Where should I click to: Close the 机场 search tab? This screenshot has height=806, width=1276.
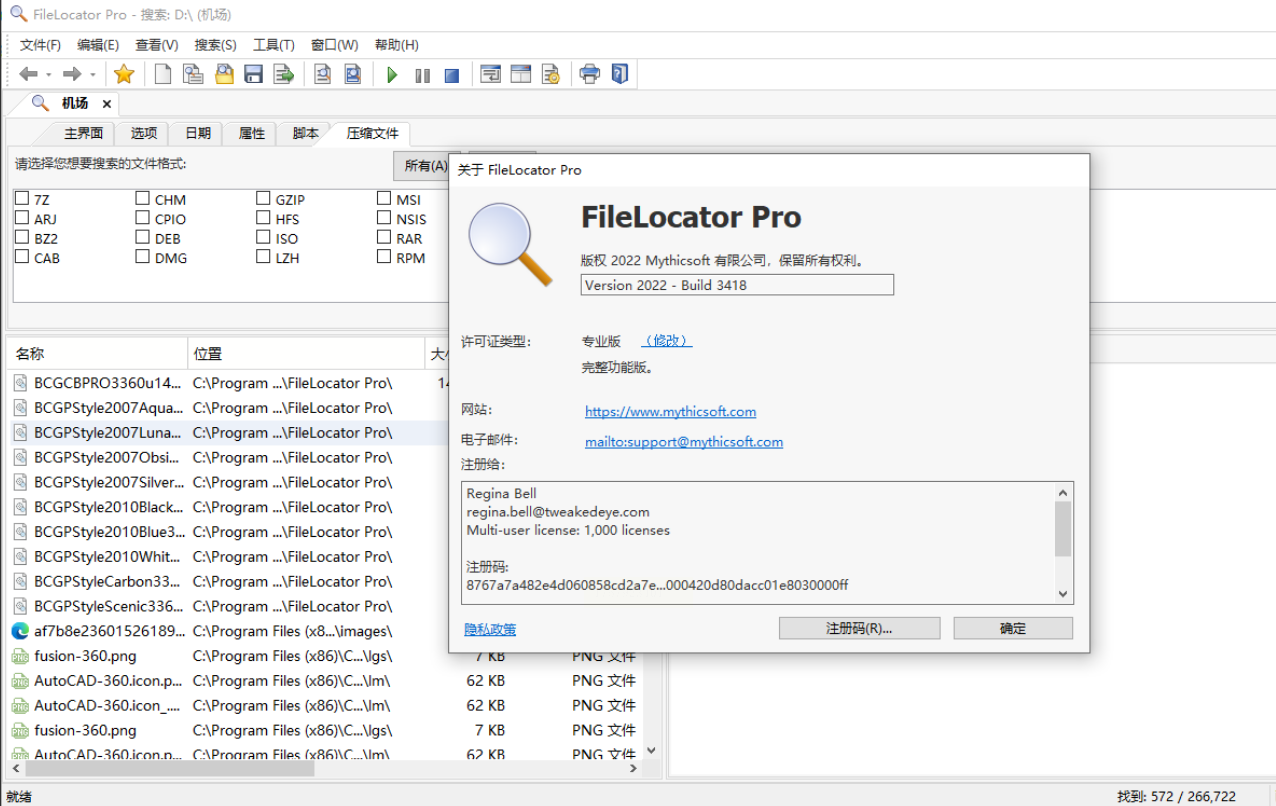click(106, 104)
